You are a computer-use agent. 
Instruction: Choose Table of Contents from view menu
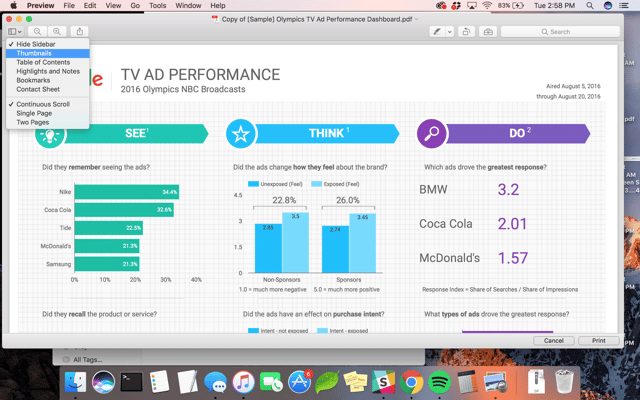[43, 62]
